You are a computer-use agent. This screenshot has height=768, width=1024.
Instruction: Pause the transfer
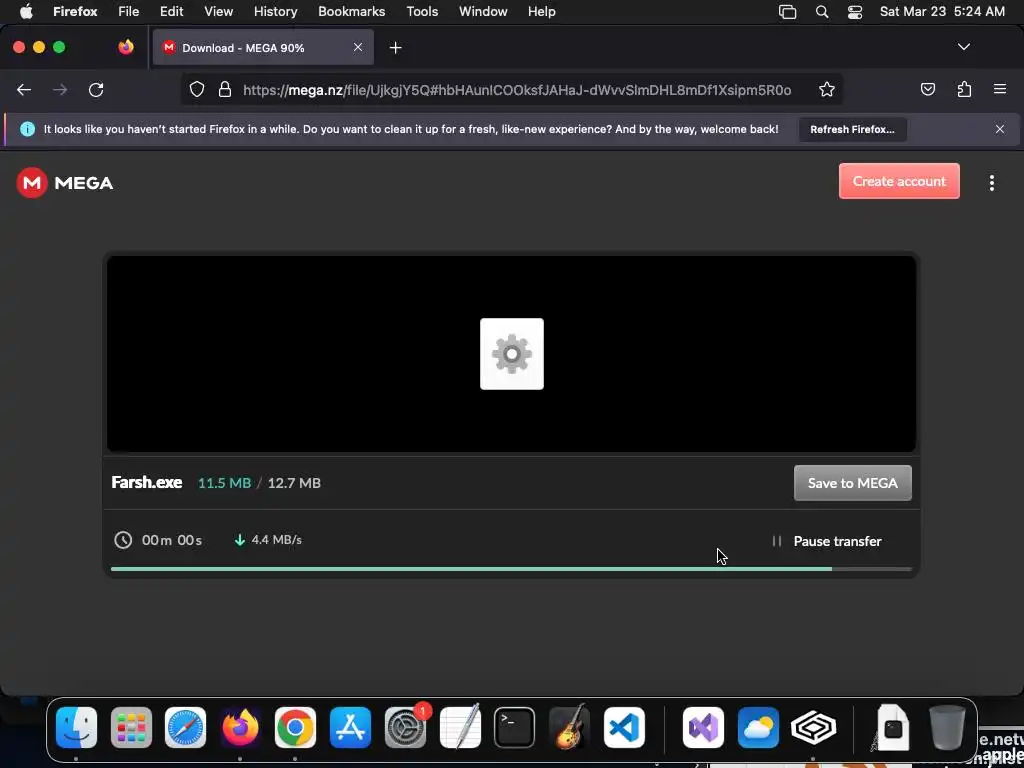pos(827,541)
